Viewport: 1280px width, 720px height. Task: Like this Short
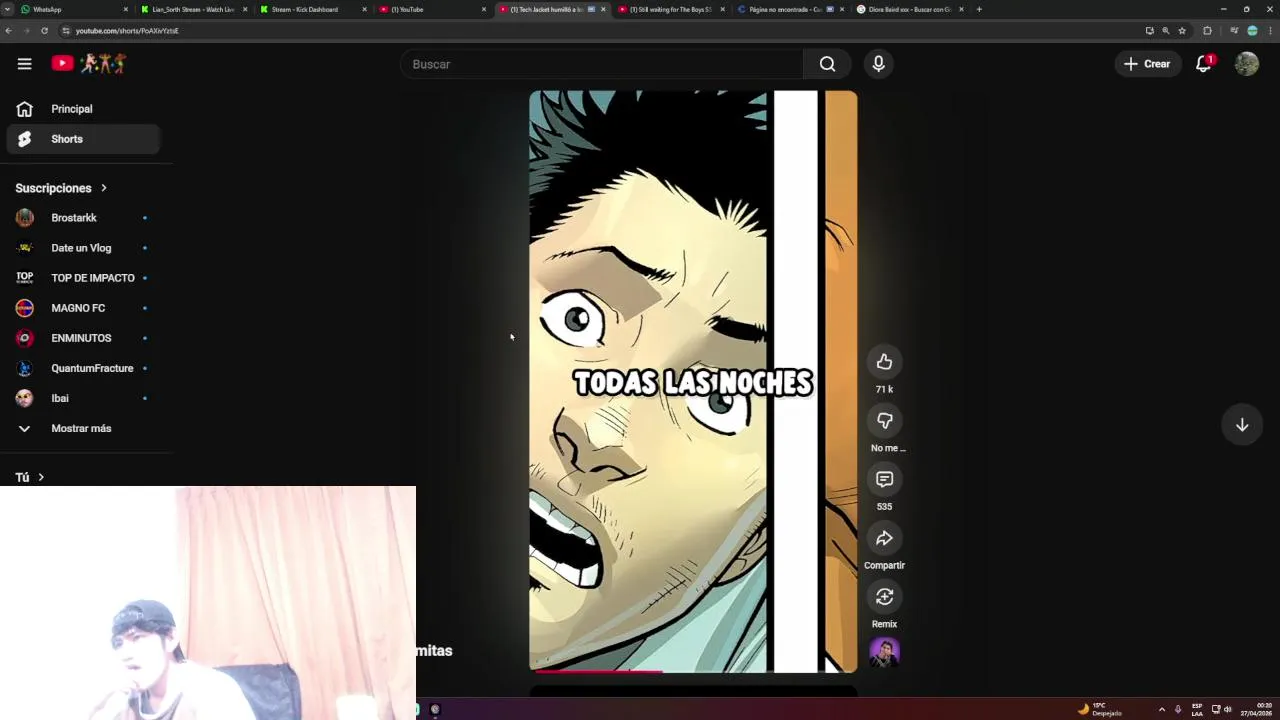click(x=884, y=362)
